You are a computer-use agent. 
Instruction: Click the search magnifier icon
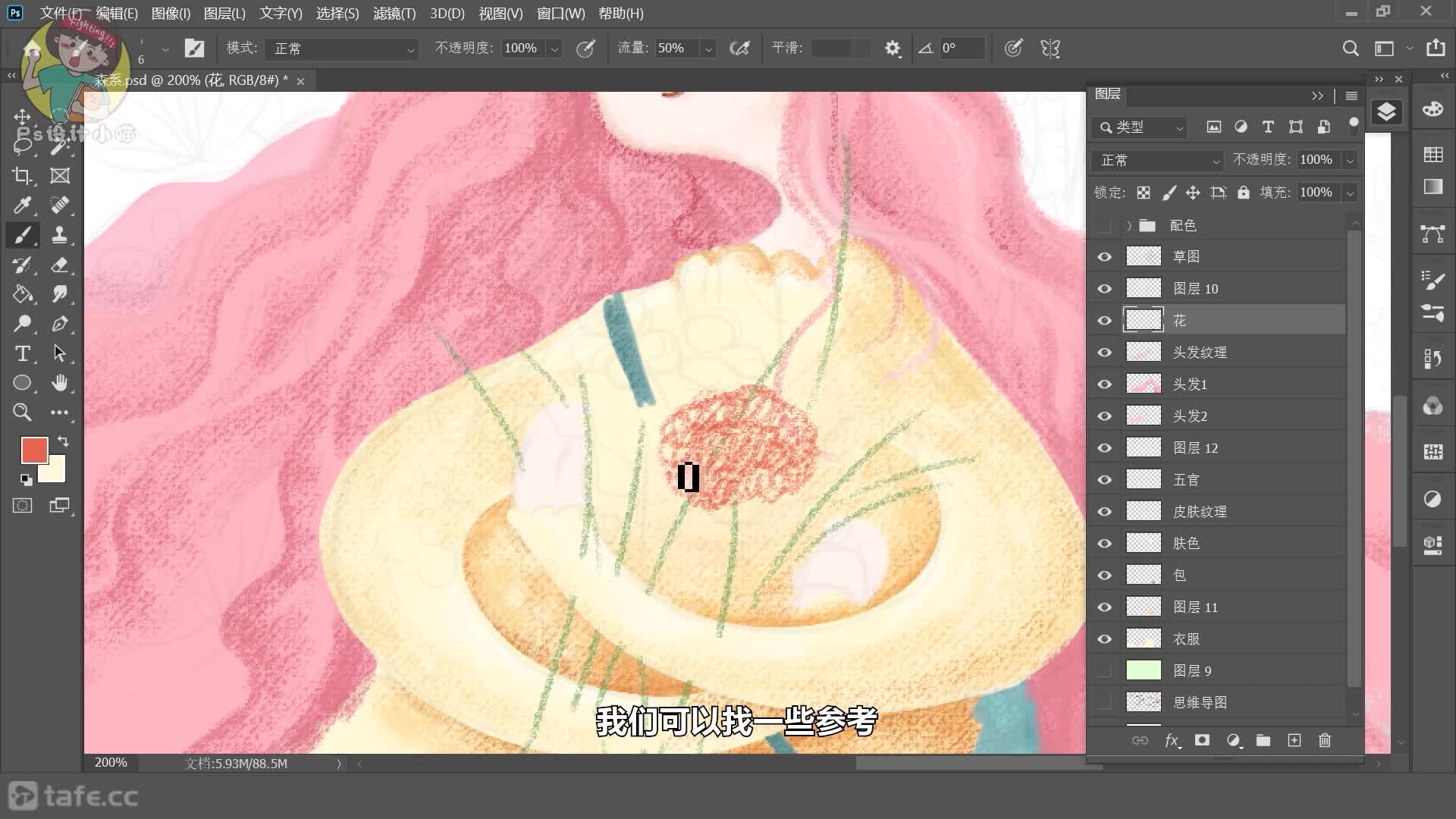click(x=1351, y=49)
